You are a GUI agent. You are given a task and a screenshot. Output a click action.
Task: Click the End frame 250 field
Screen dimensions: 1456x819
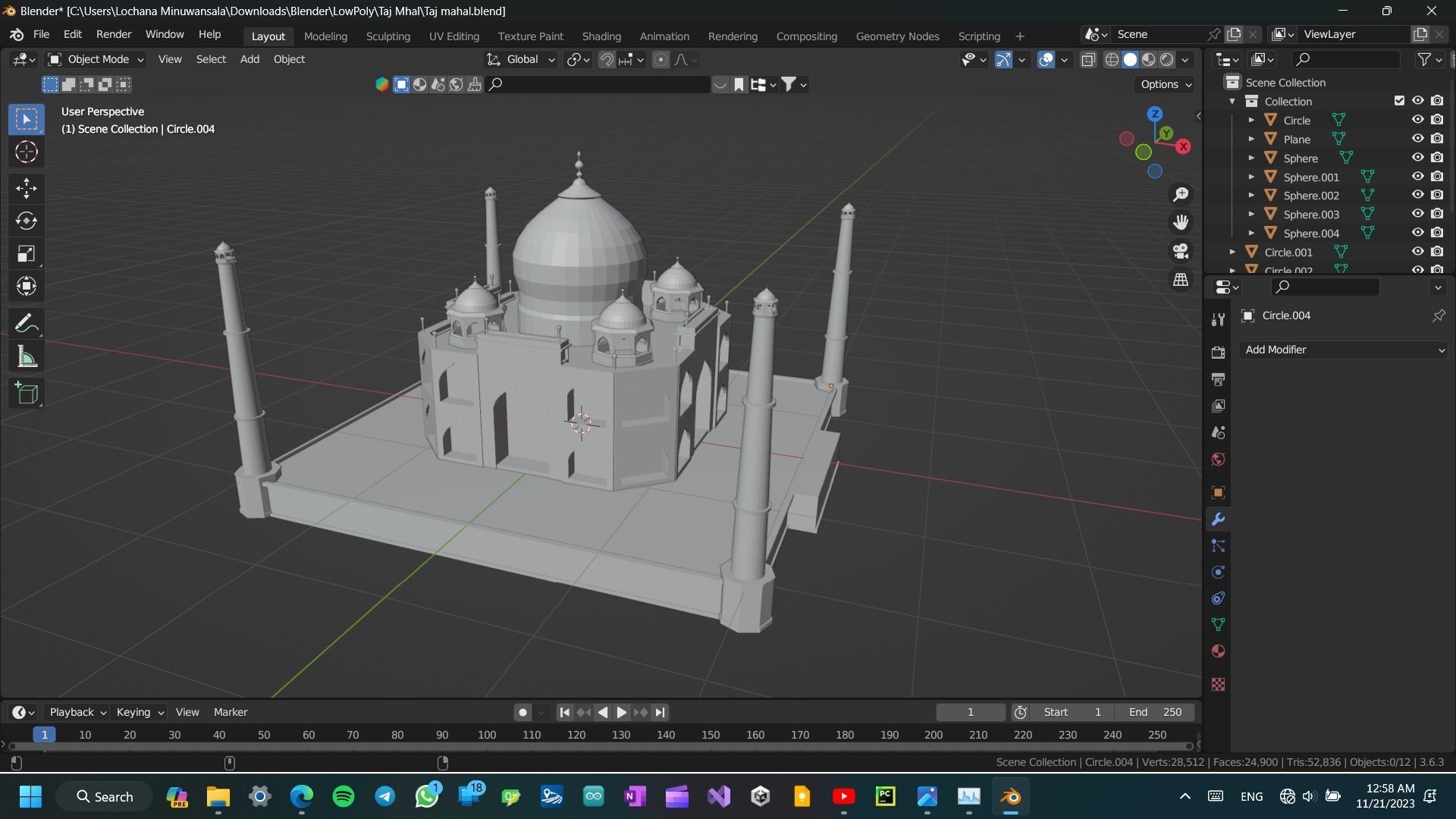1155,712
